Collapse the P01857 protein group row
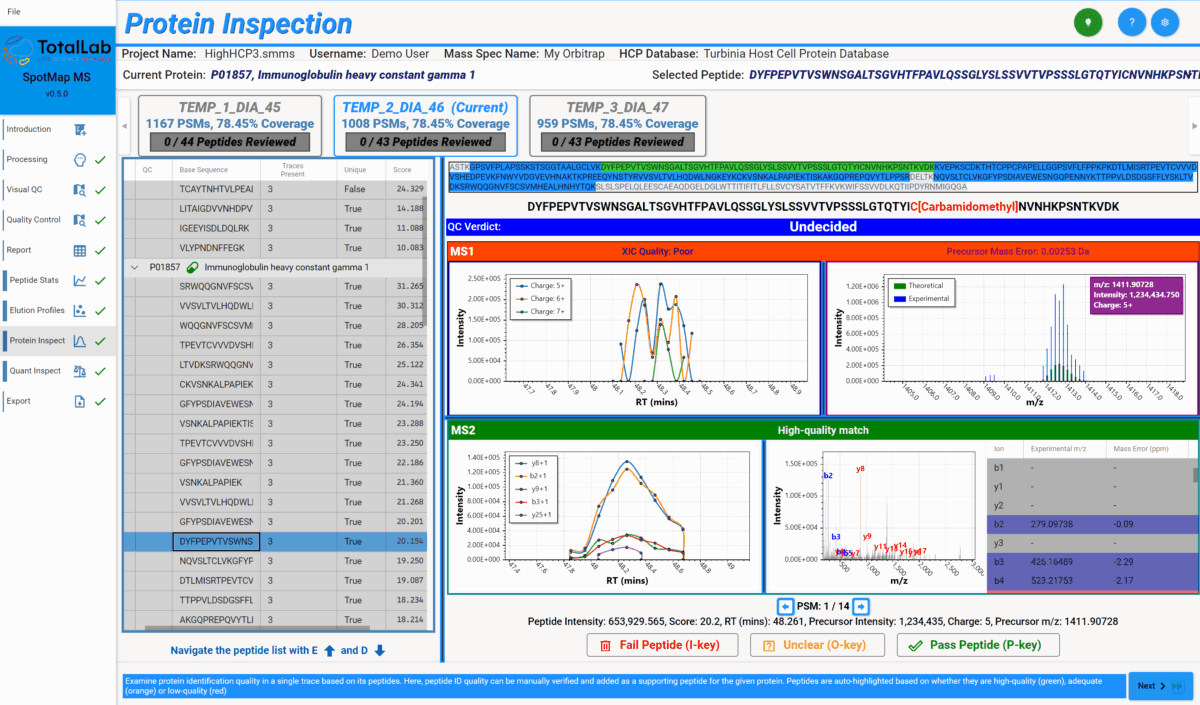The width and height of the screenshot is (1200, 705). click(135, 268)
